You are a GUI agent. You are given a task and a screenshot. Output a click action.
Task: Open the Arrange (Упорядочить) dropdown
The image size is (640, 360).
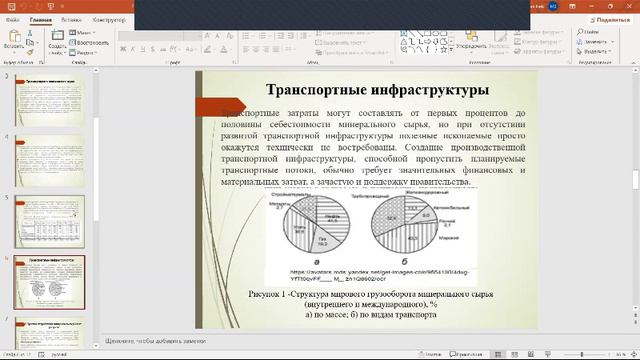[471, 41]
